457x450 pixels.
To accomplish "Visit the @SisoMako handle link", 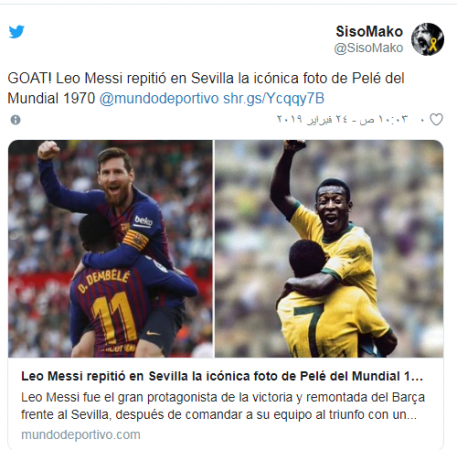I will [x=368, y=48].
